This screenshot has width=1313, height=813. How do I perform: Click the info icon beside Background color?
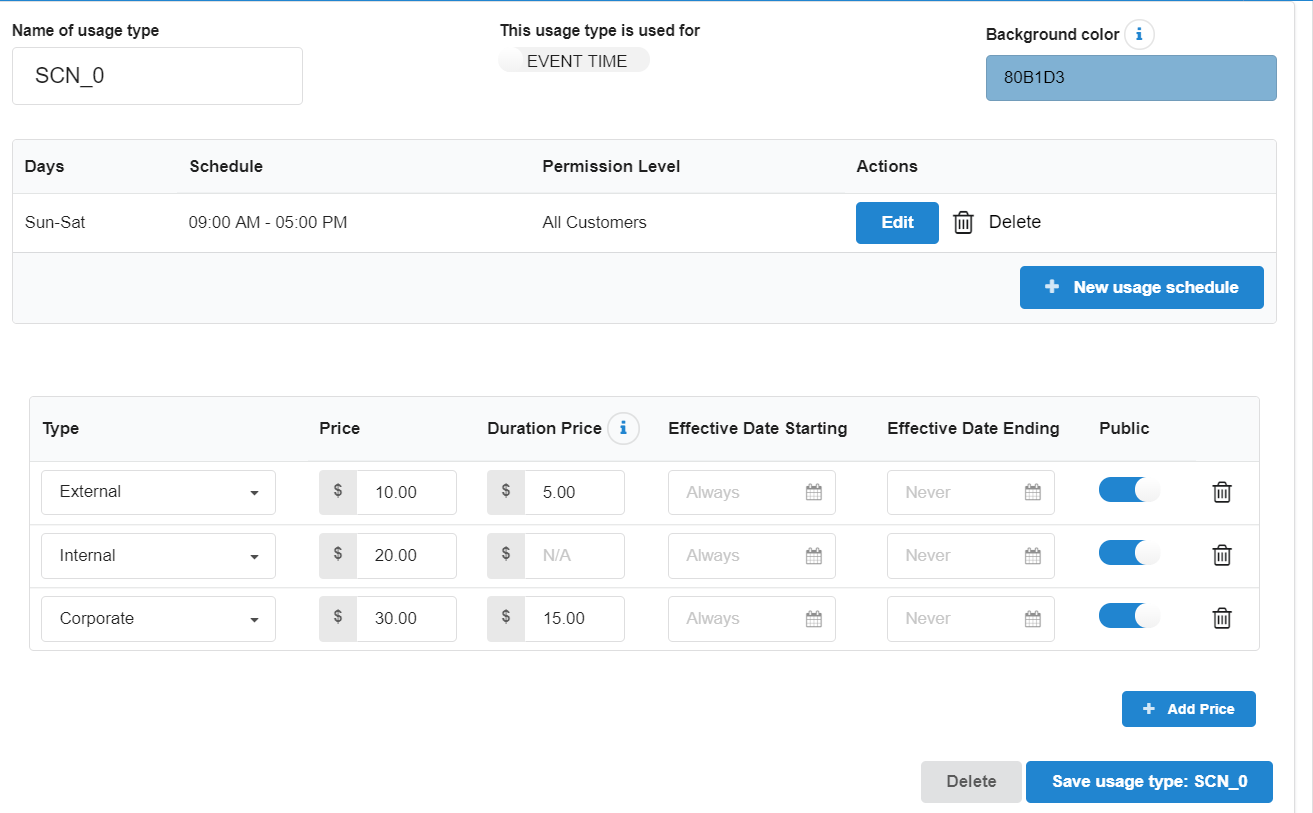(1139, 35)
